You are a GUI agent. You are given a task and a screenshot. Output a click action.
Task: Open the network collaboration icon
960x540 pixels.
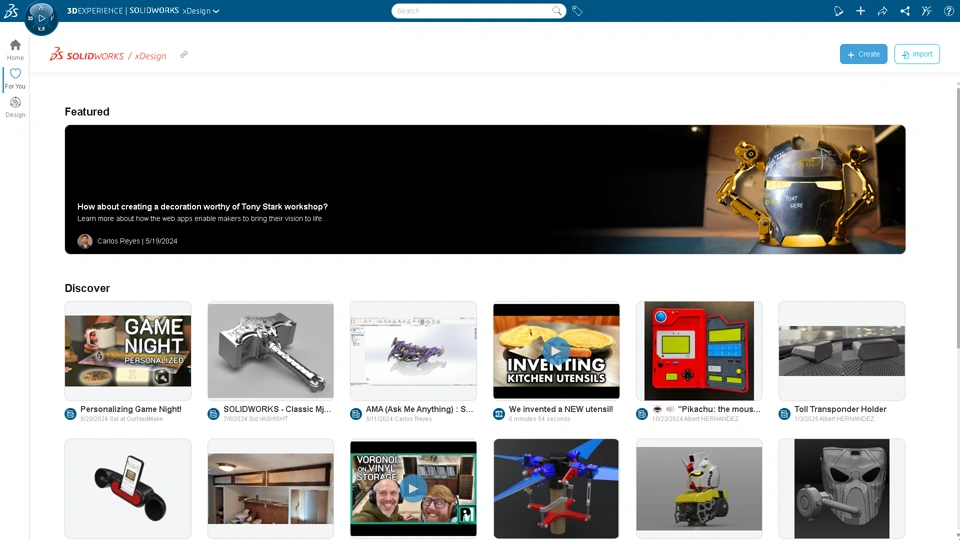point(904,11)
